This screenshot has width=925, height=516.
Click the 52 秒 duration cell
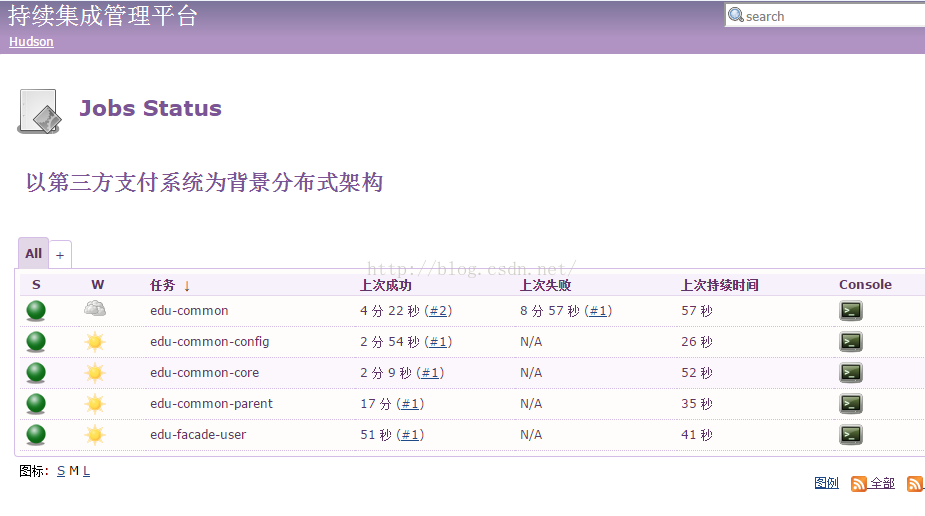pyautogui.click(x=697, y=373)
